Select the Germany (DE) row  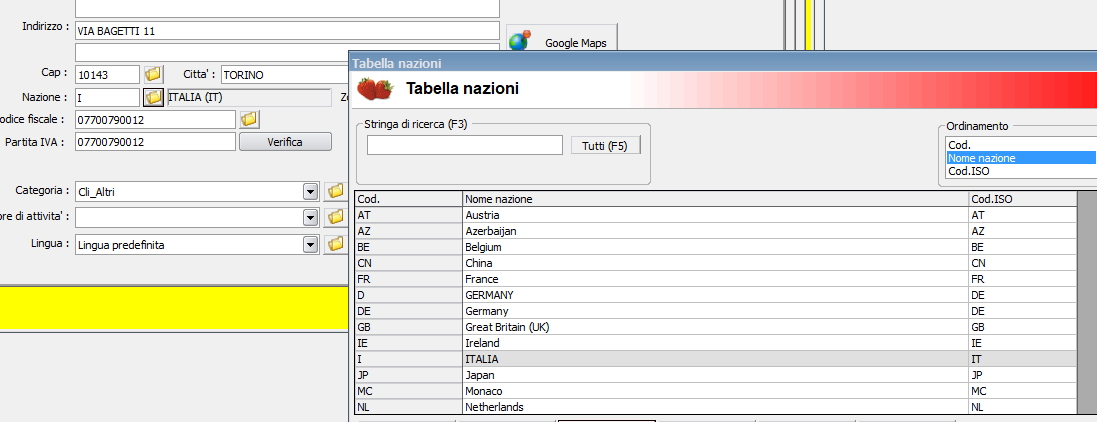pyautogui.click(x=715, y=311)
